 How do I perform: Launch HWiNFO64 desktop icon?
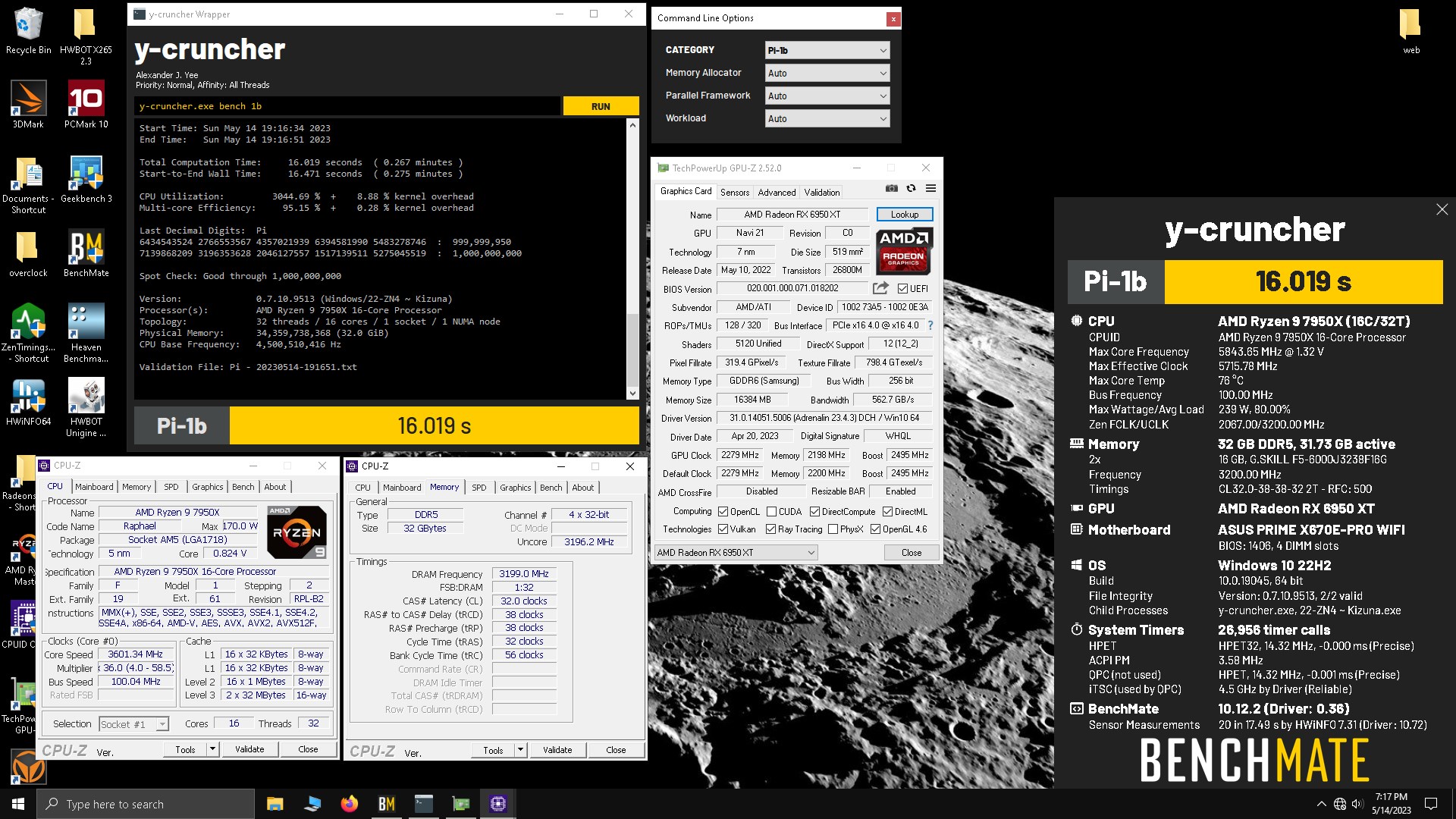[28, 403]
